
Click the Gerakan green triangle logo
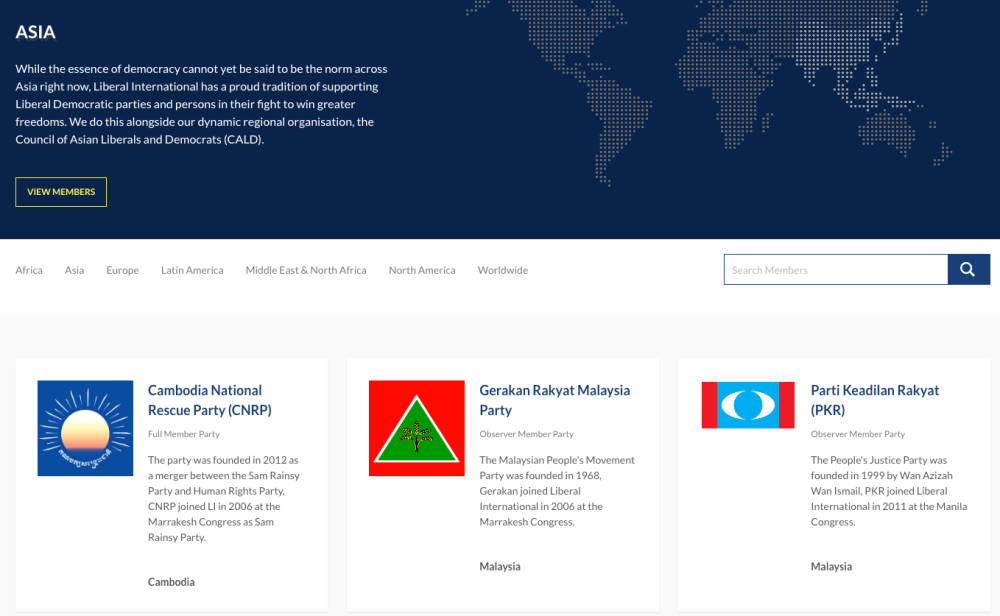pos(416,428)
